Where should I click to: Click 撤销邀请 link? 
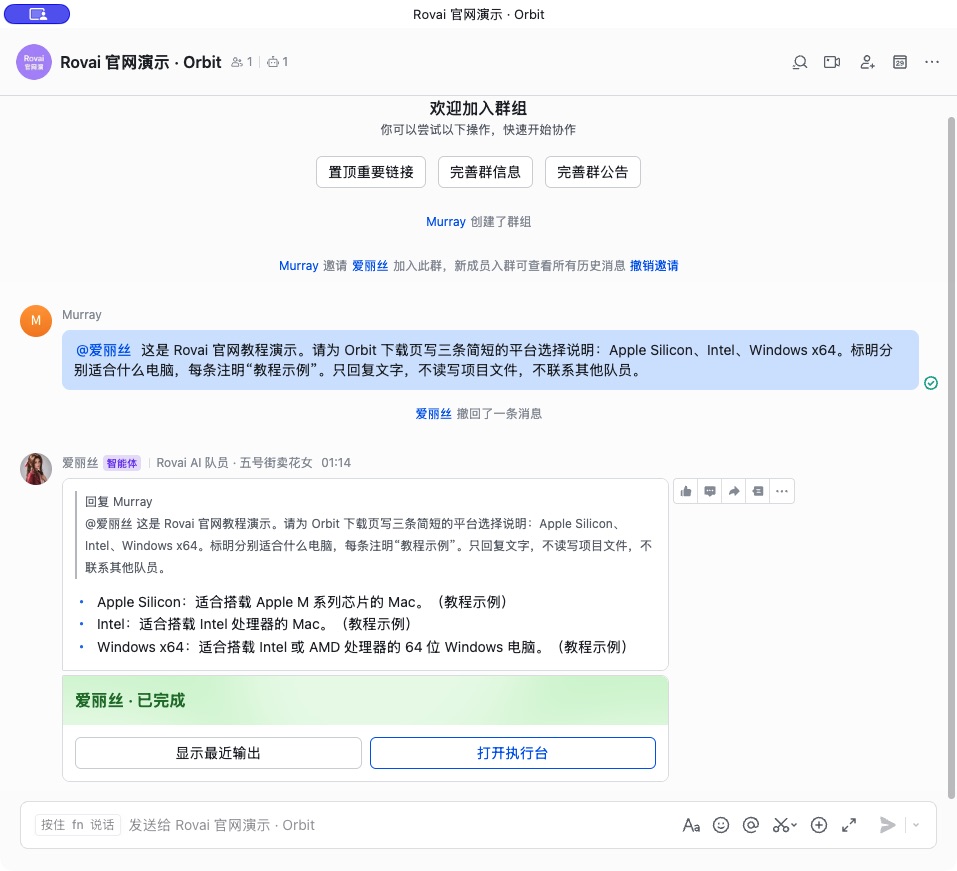654,266
